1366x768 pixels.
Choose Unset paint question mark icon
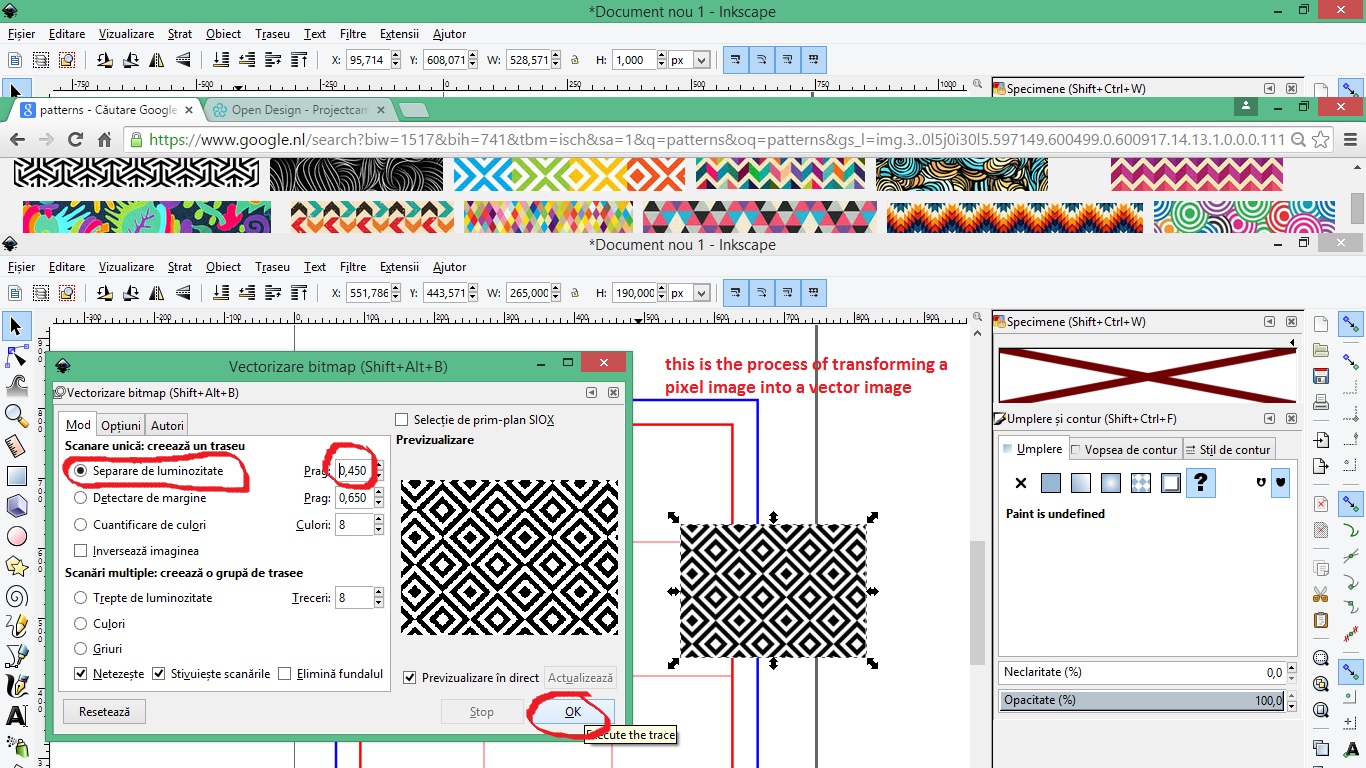tap(1201, 483)
